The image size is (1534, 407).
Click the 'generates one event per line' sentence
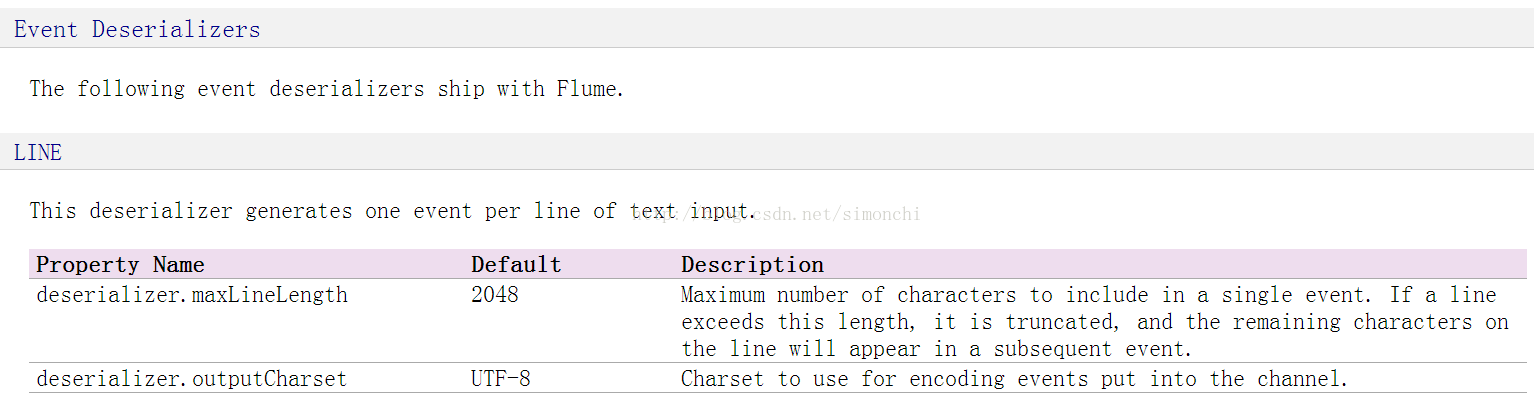[x=390, y=211]
